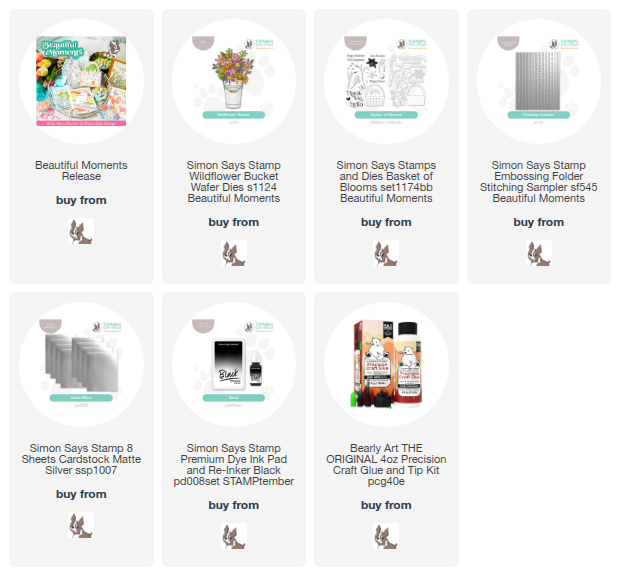Screen dimensions: 620x588
Task: Follow the Beautiful Moments Release title link
Action: click(81, 170)
